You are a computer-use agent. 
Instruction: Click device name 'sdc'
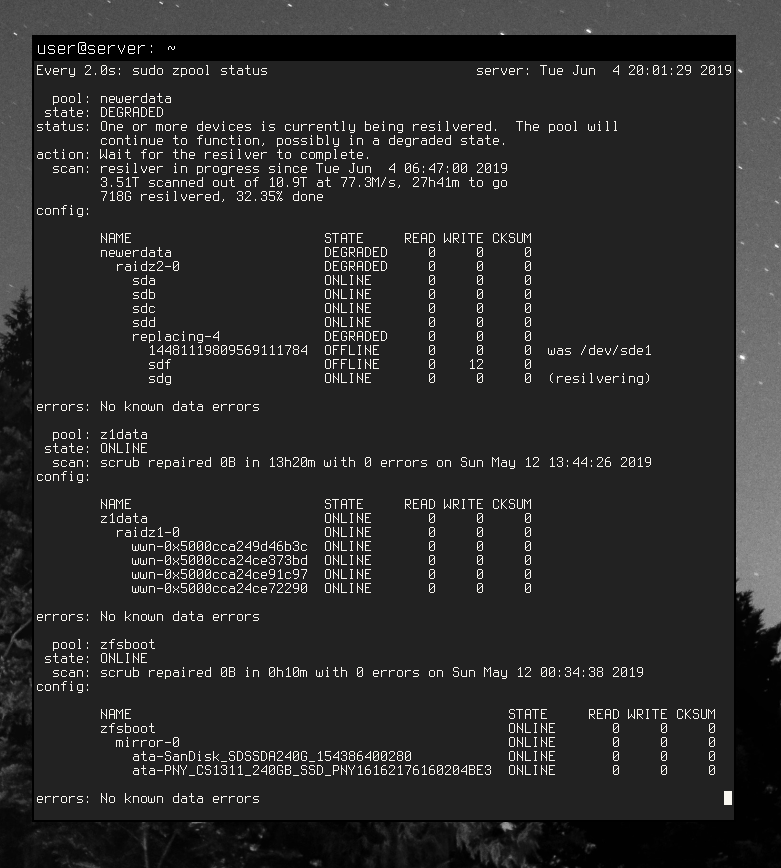(144, 308)
